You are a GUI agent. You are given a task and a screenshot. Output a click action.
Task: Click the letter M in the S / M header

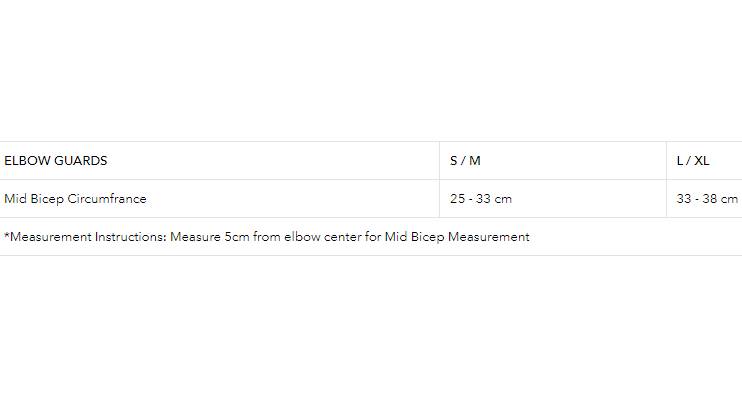pos(475,161)
